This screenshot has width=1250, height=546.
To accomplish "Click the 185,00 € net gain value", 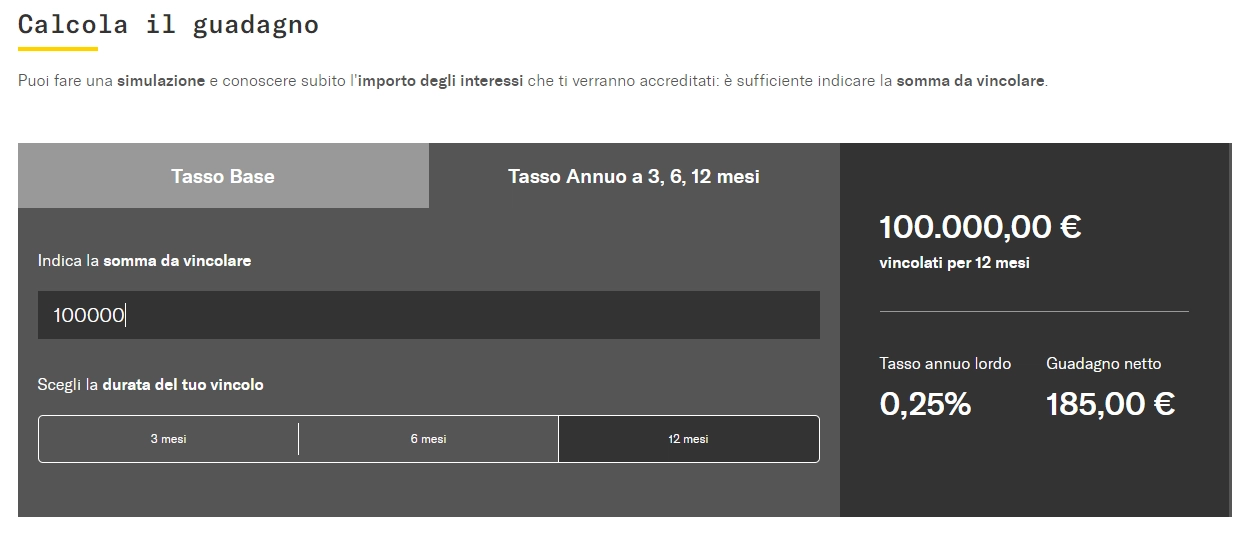I will click(x=1110, y=404).
